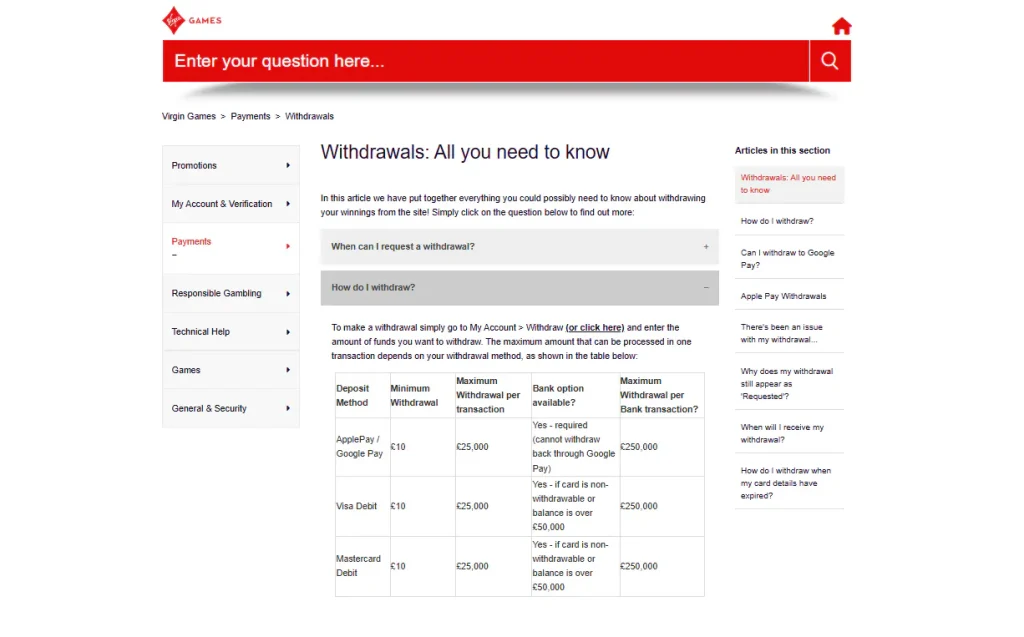
Task: Open the Payments breadcrumb link
Action: (250, 116)
